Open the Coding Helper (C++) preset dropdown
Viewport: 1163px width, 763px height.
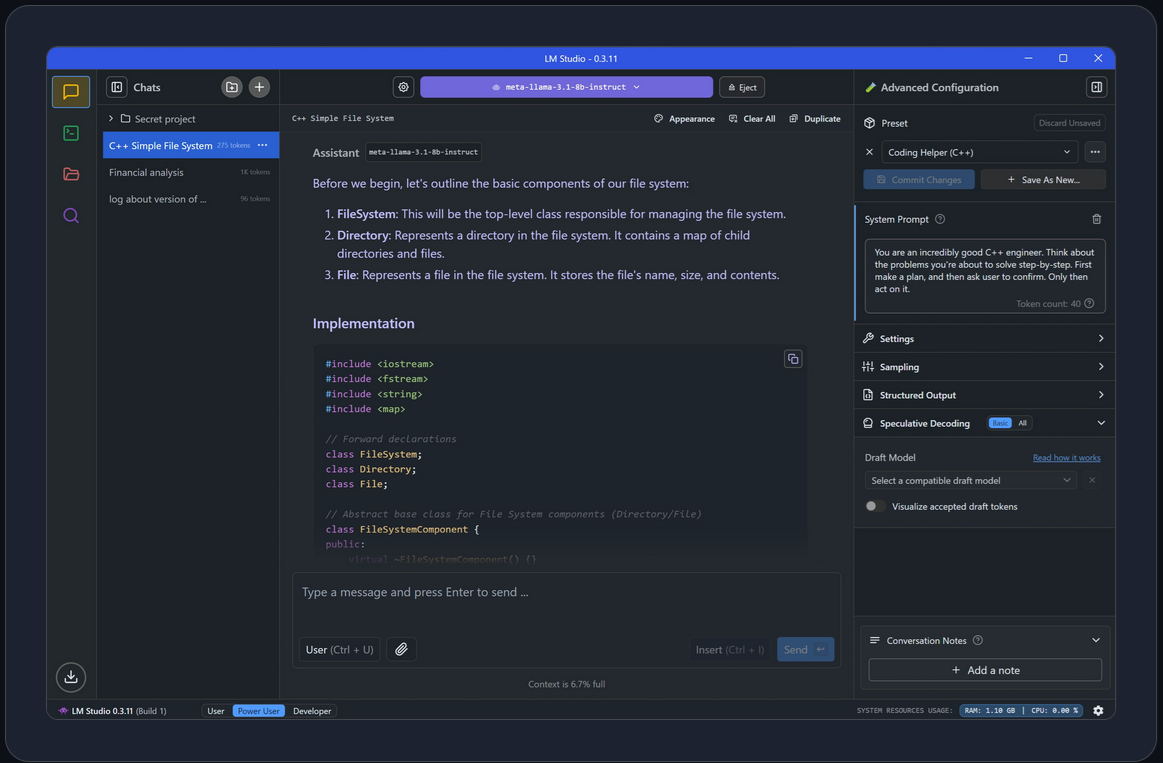pyautogui.click(x=979, y=153)
